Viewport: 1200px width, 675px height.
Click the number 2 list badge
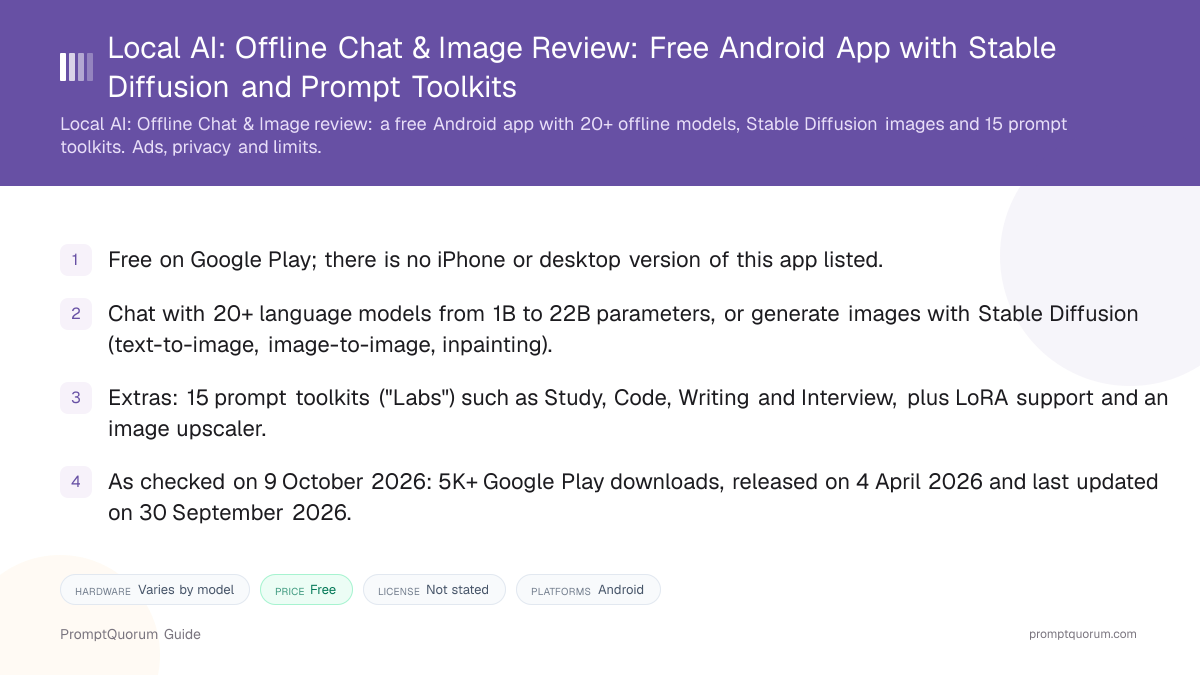tap(76, 314)
